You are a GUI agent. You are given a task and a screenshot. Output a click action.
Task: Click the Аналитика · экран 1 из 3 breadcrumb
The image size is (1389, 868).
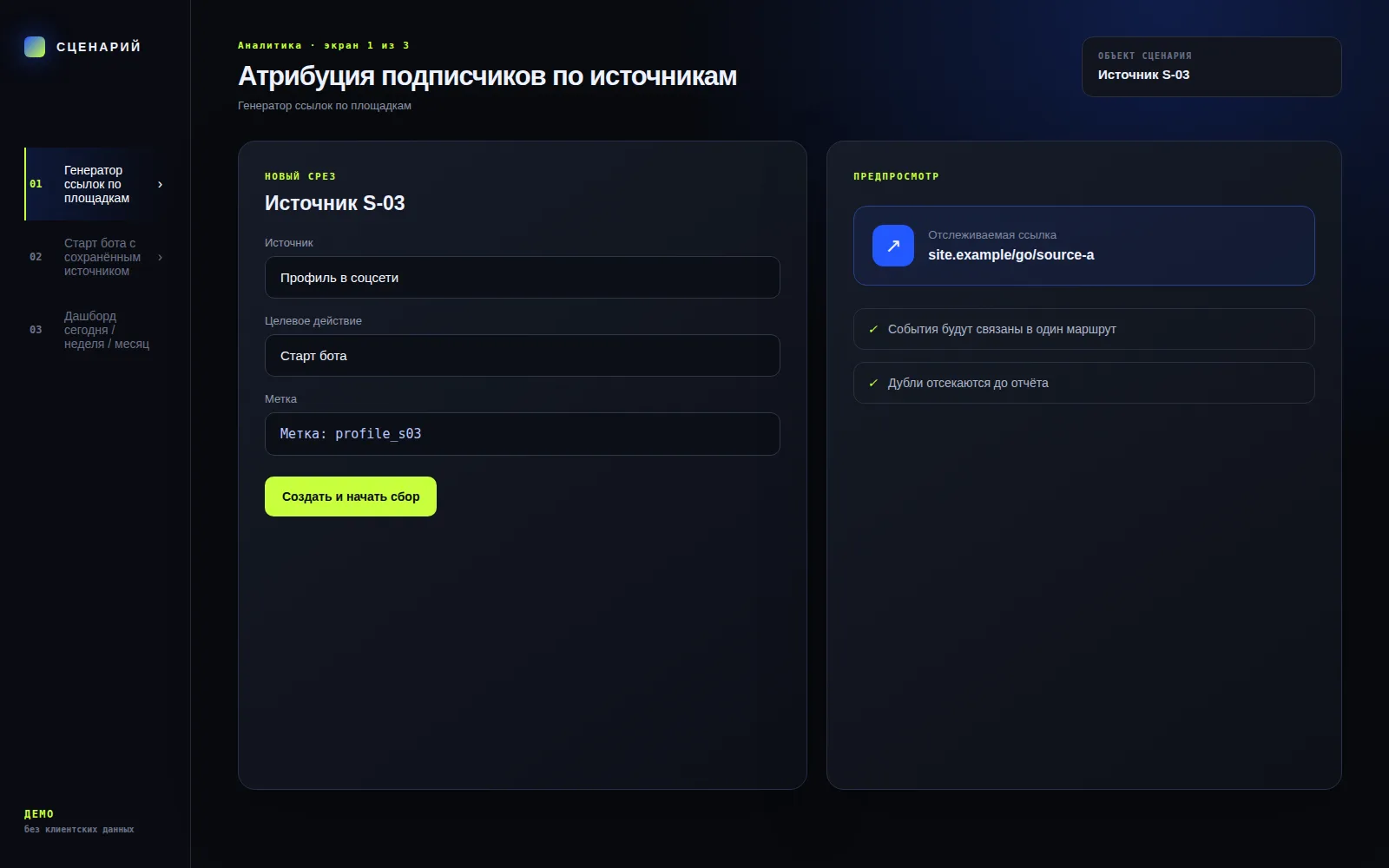point(324,45)
